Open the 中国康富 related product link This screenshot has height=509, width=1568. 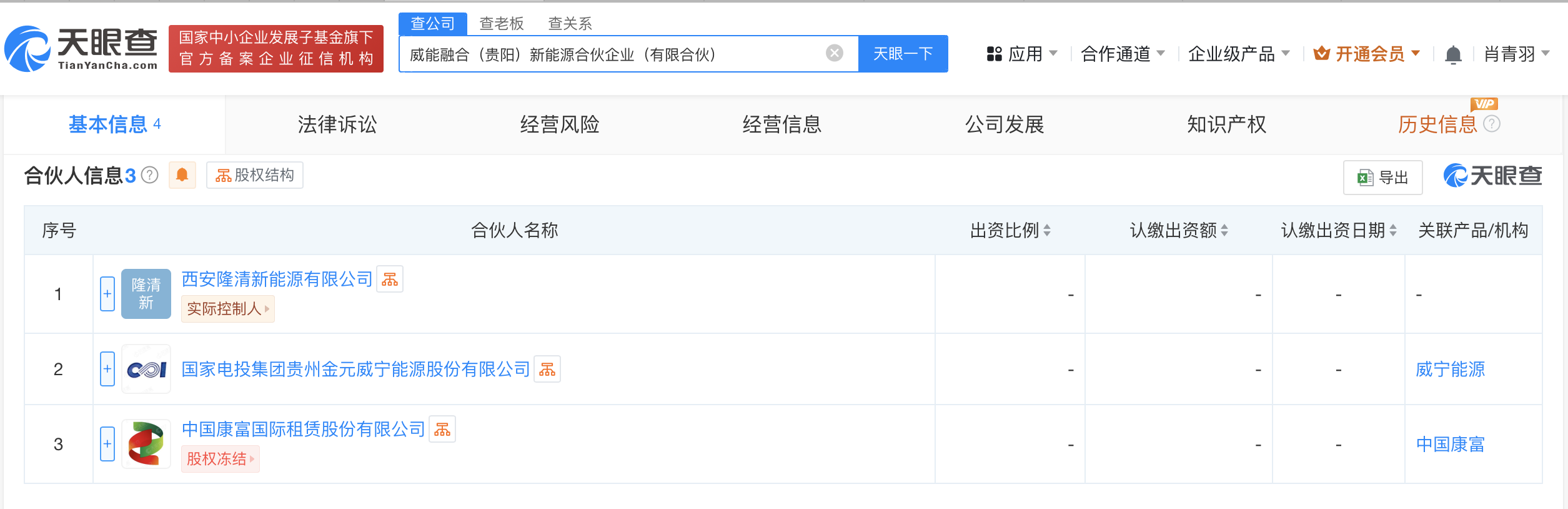click(x=1451, y=444)
